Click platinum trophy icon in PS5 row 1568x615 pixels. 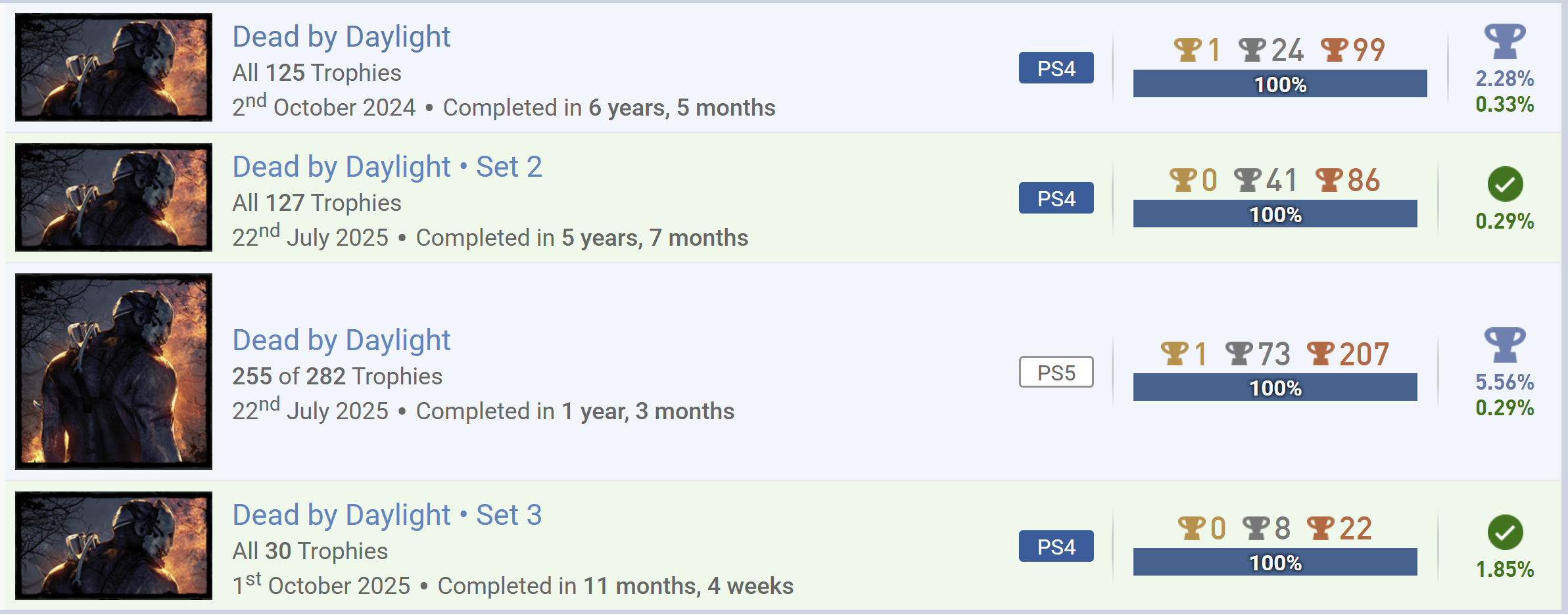1504,345
